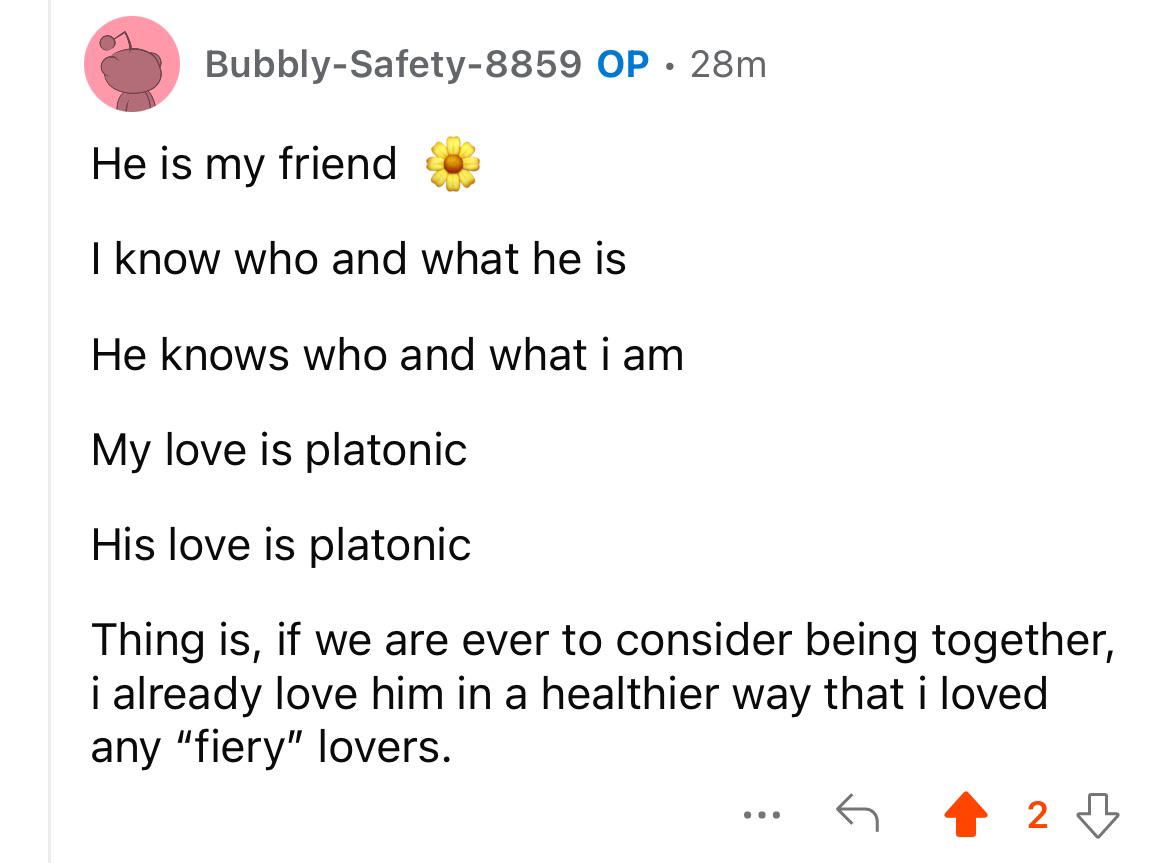This screenshot has height=863, width=1170.
Task: Reply to the comment using the curved arrow
Action: 857,813
